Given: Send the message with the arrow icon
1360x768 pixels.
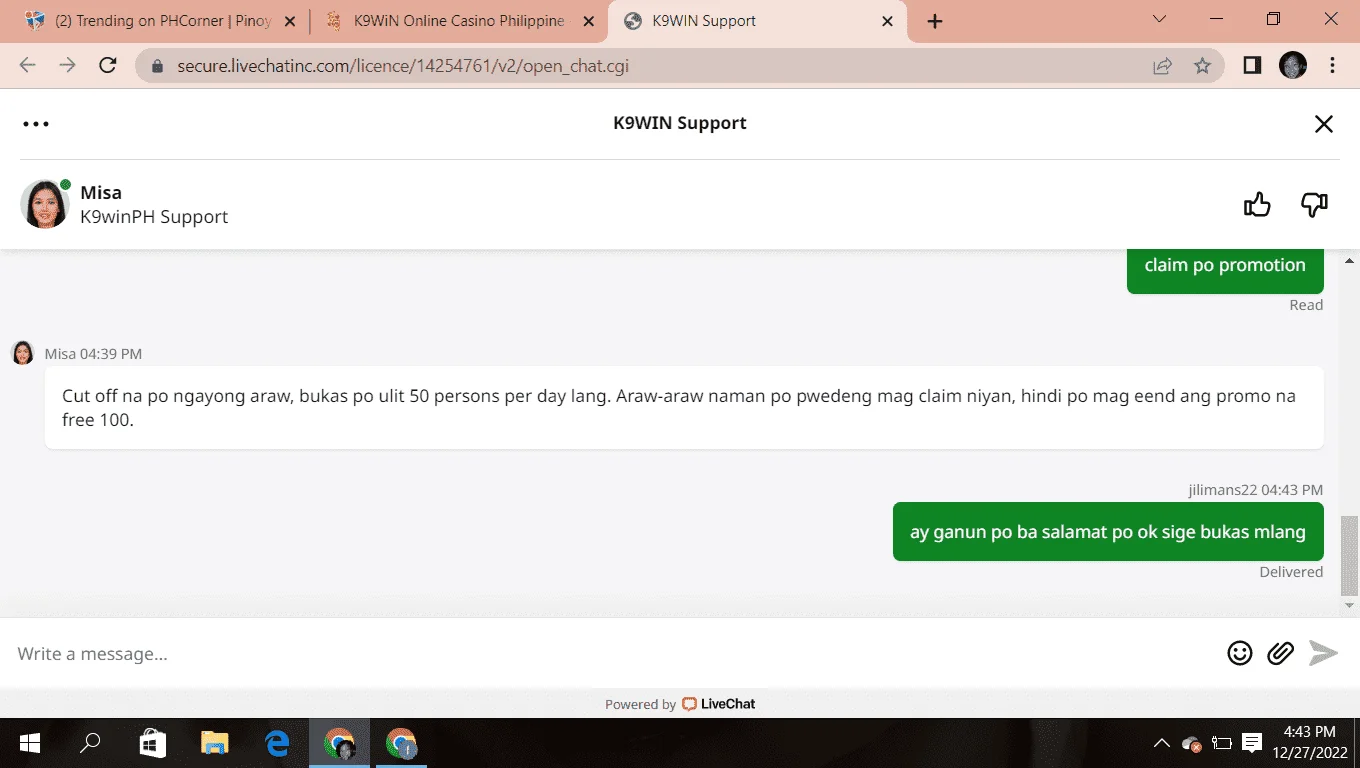Looking at the screenshot, I should [1323, 653].
